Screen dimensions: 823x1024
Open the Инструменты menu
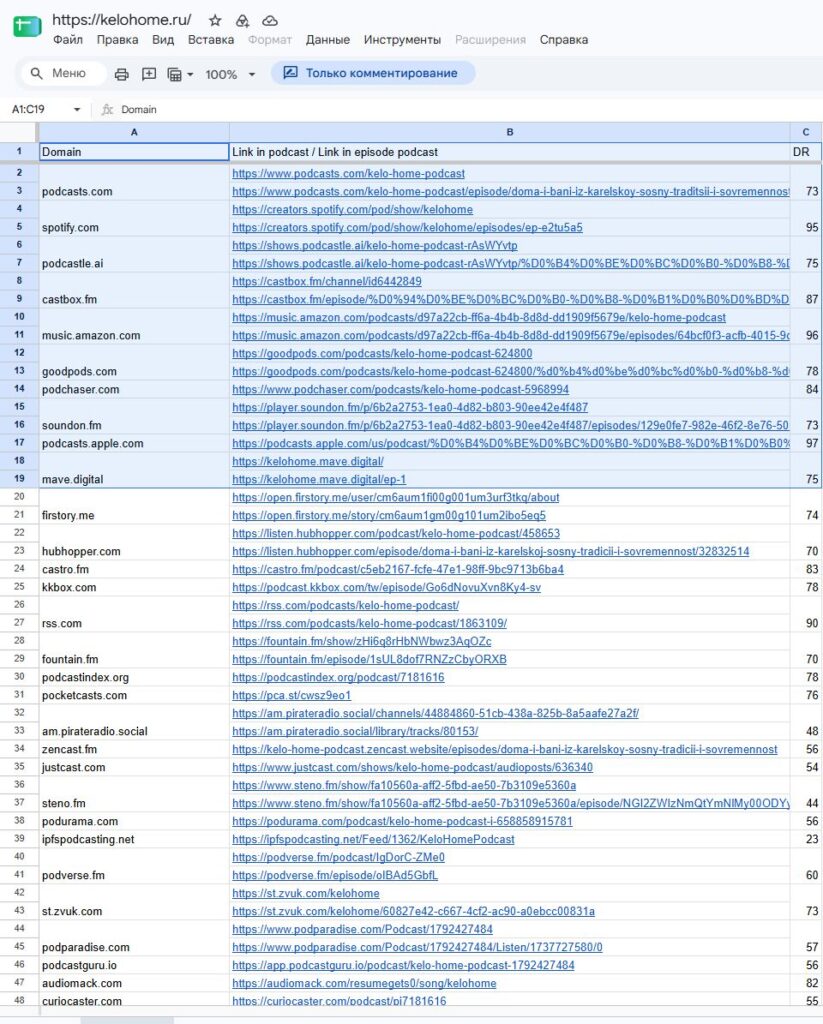tap(402, 40)
